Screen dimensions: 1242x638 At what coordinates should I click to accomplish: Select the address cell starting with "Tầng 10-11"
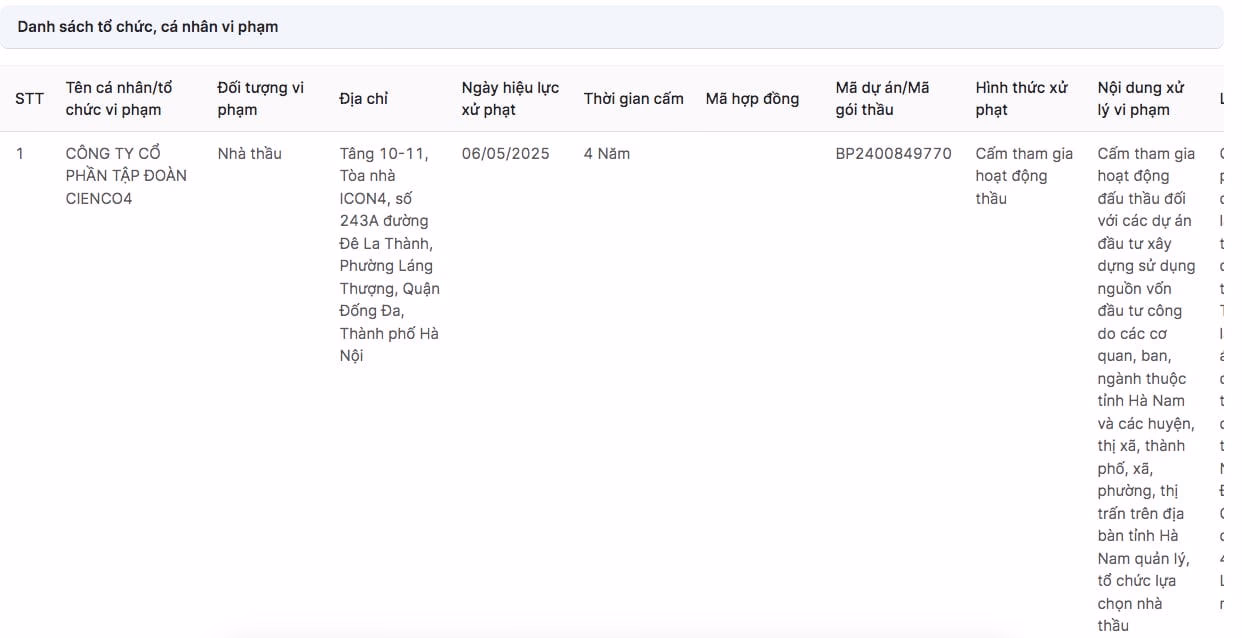[x=389, y=255]
